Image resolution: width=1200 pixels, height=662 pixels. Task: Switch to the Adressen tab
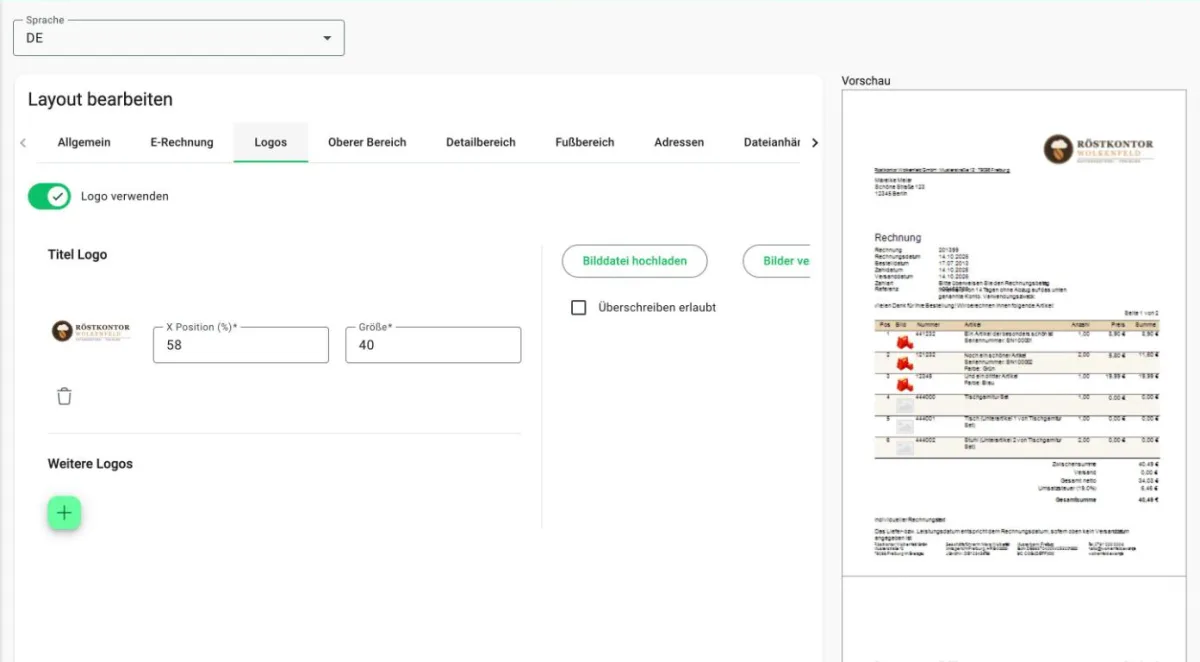679,142
